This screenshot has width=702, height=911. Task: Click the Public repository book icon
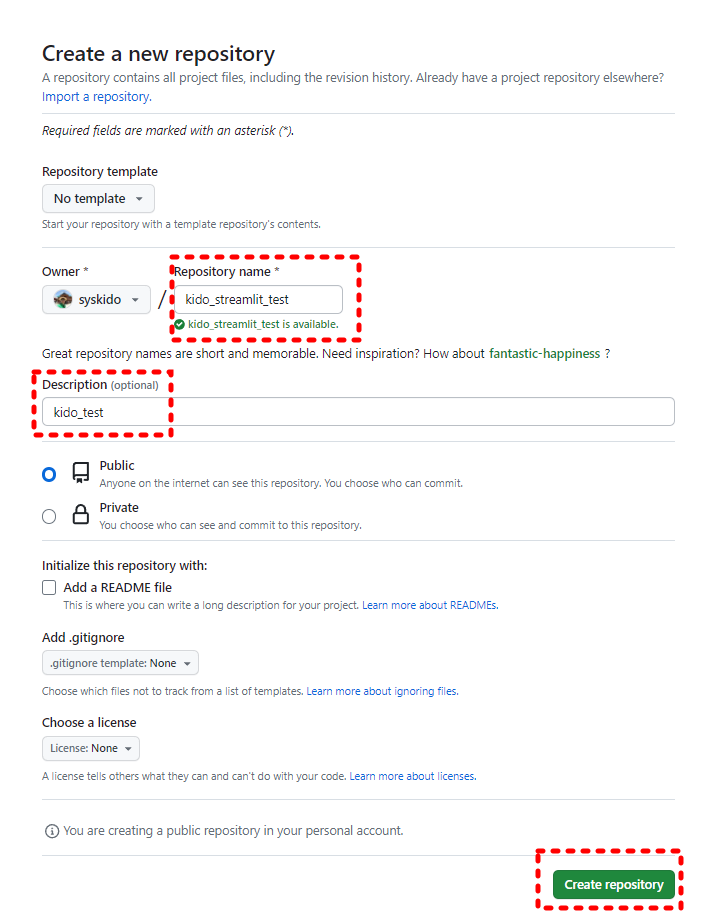point(81,473)
